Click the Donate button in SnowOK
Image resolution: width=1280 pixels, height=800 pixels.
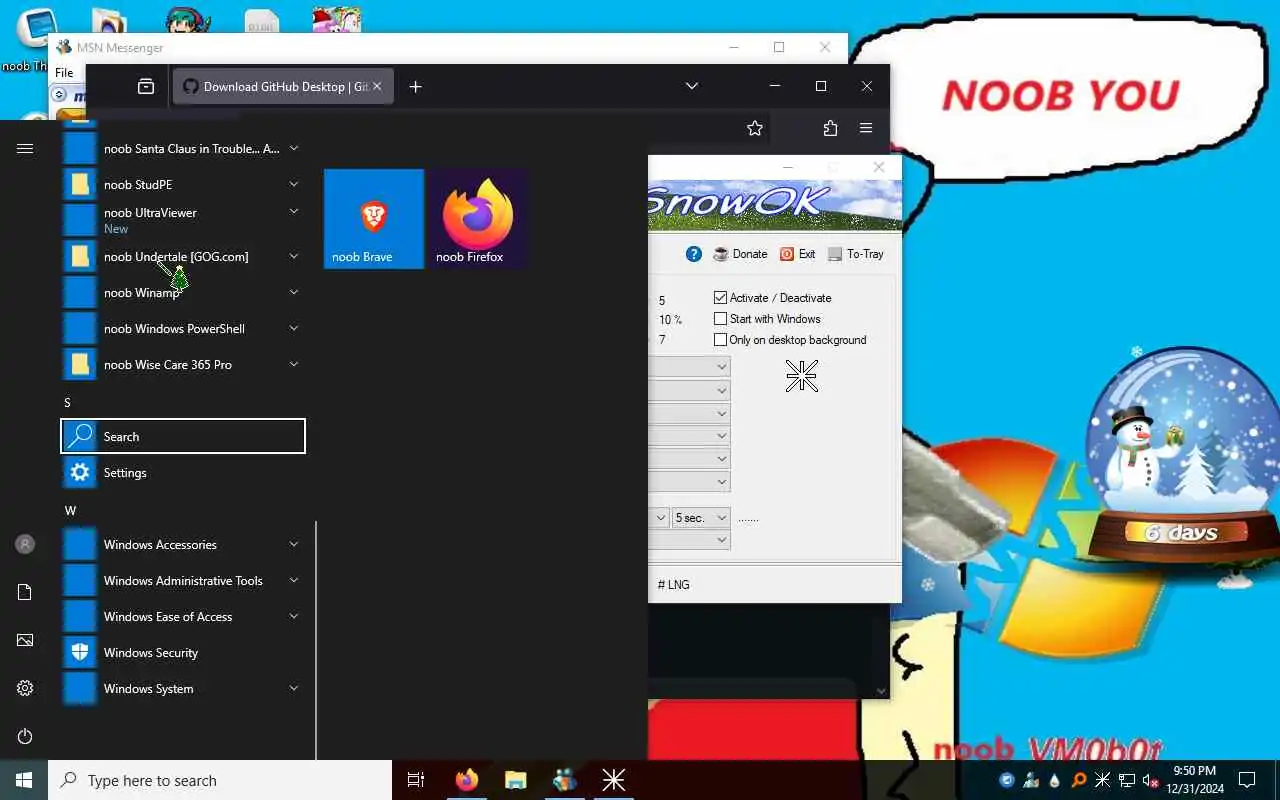740,254
